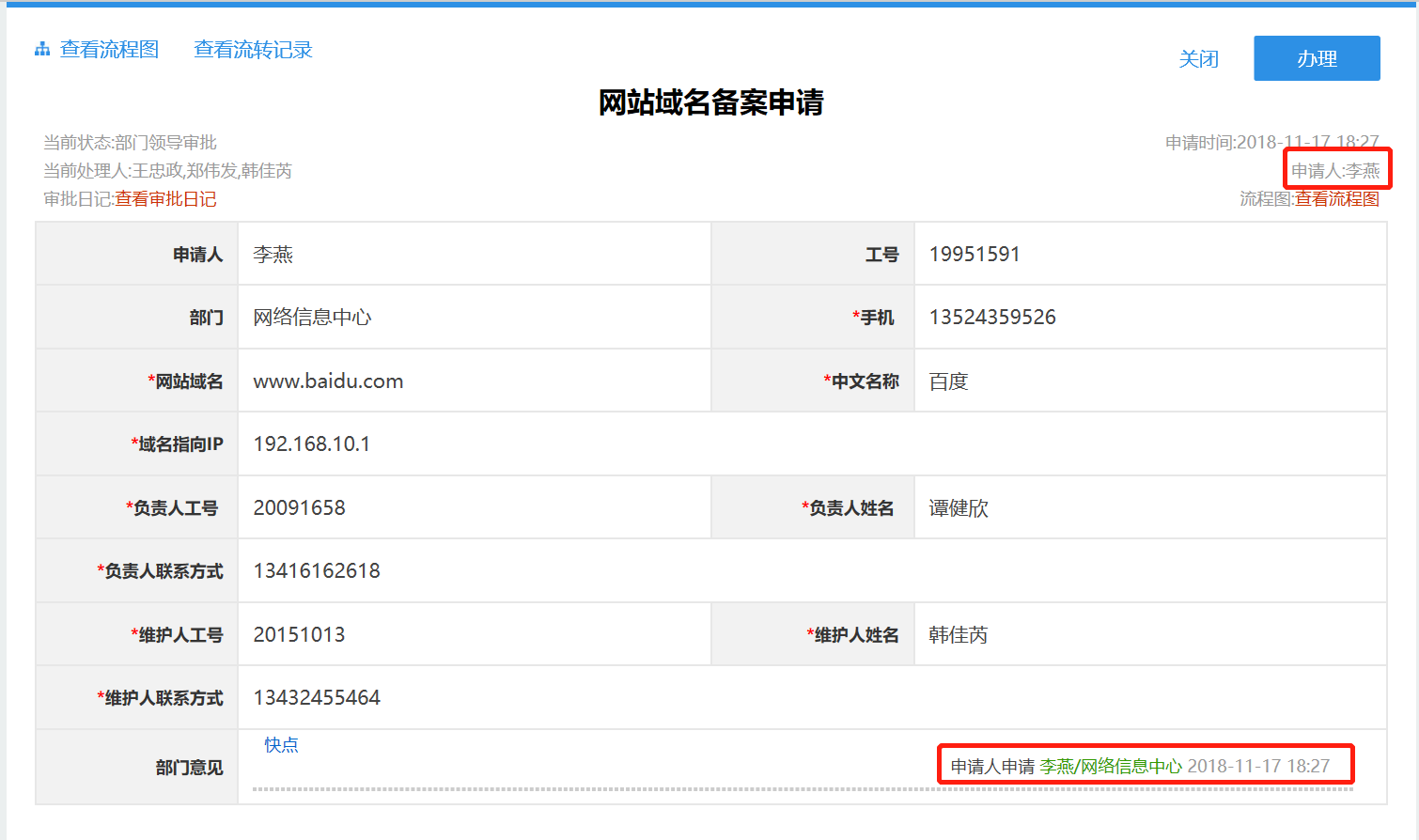Click the *负责人姓名 label cell
Viewport: 1419px width, 840px height.
click(813, 507)
